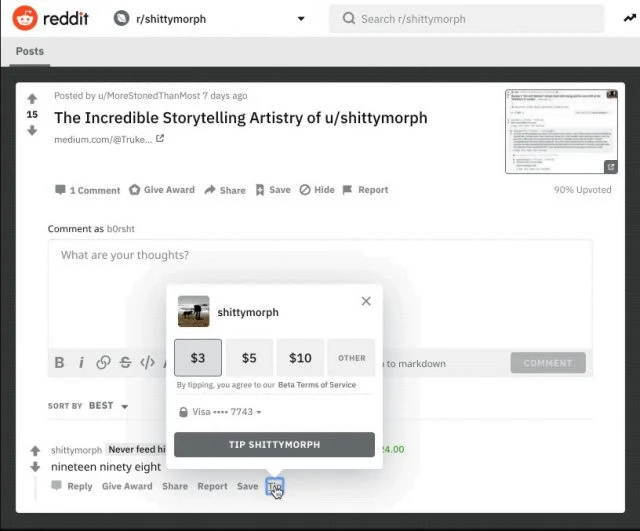Click the TIP SHITTYMORPH button
The image size is (640, 531).
274,445
